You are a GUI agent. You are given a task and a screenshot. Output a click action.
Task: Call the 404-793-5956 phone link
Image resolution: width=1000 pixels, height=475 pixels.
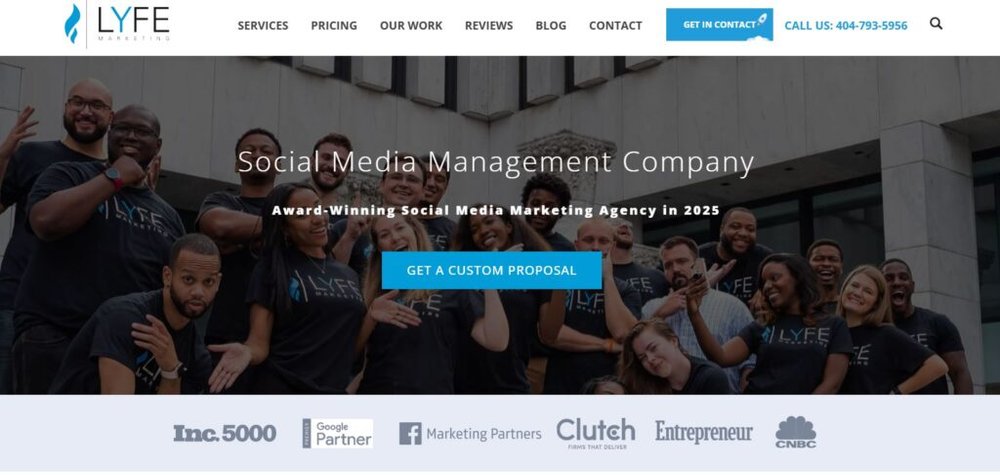click(846, 26)
